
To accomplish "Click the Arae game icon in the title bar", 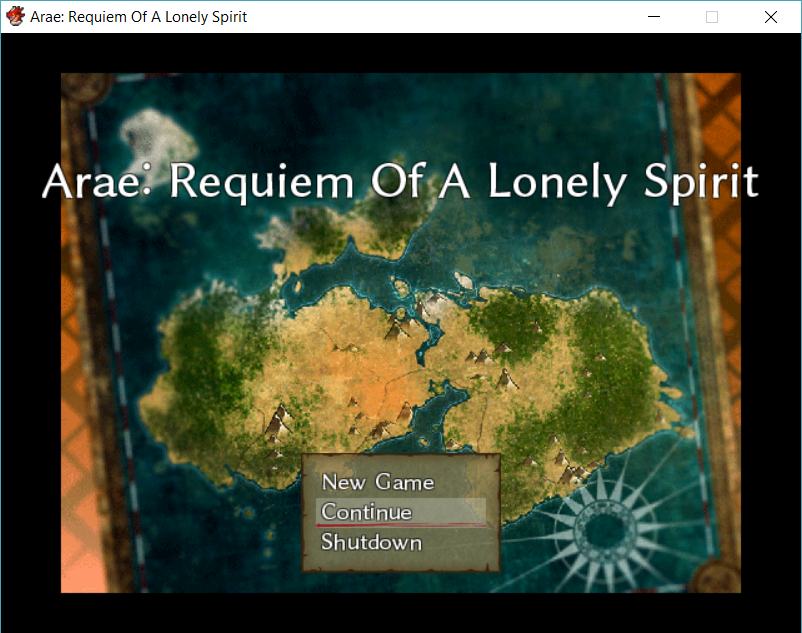I will (15, 16).
